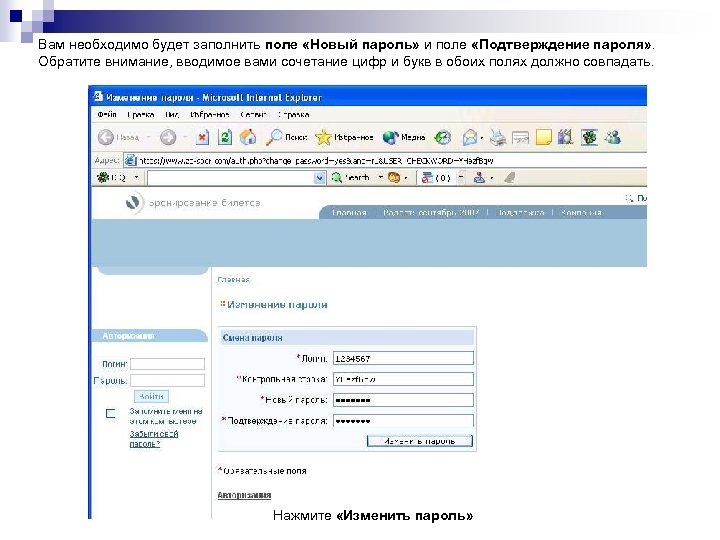Click the 'Логин' field containing 1234567
The width and height of the screenshot is (720, 540).
point(403,358)
